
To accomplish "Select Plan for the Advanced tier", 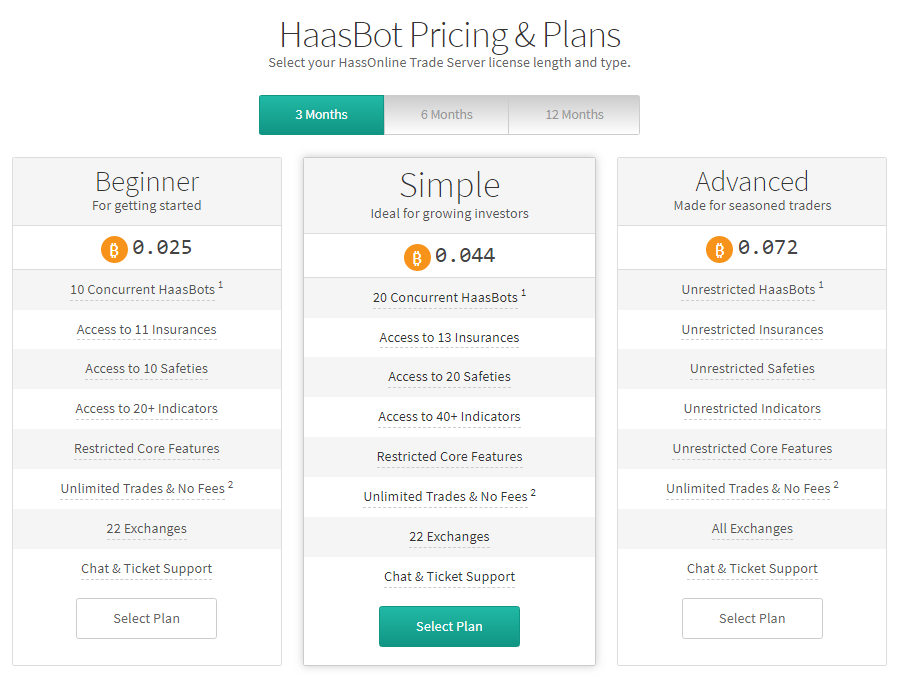I will (x=752, y=618).
